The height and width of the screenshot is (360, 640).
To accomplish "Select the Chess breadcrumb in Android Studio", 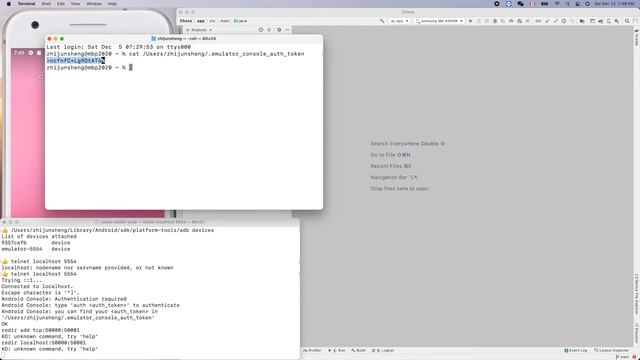I will click(x=186, y=21).
